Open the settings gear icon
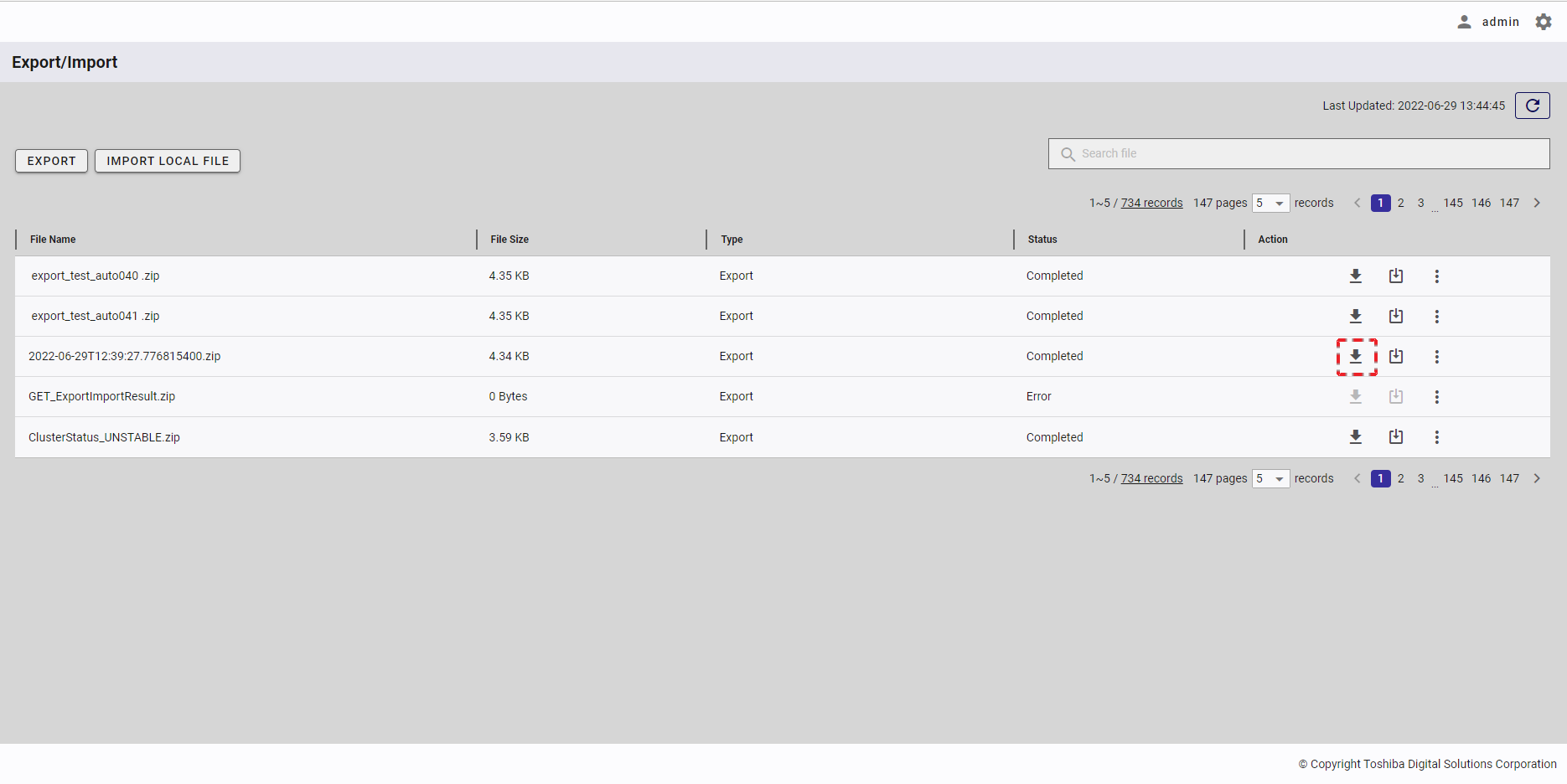 click(x=1543, y=22)
